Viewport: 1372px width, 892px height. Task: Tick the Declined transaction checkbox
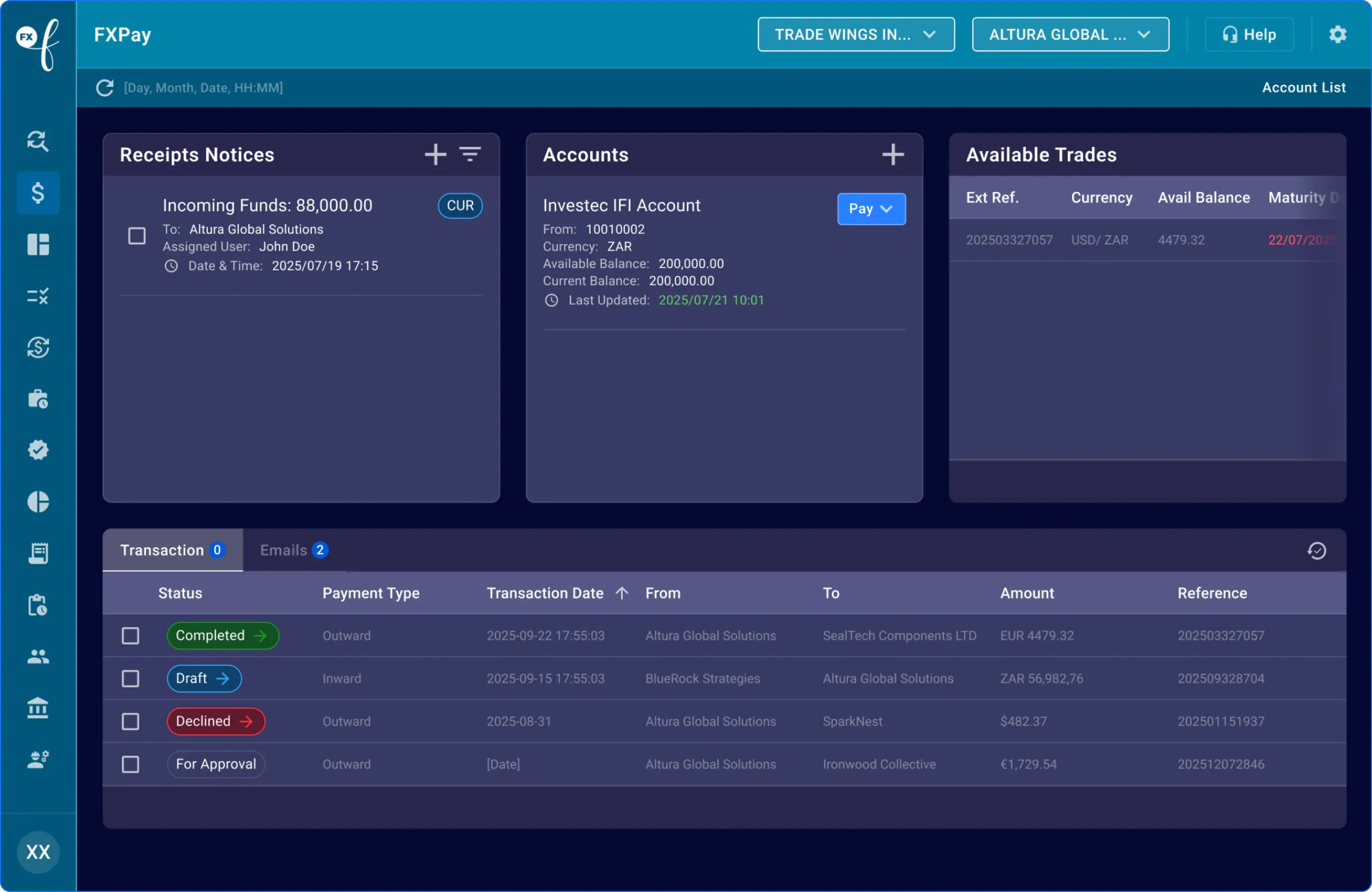coord(130,722)
